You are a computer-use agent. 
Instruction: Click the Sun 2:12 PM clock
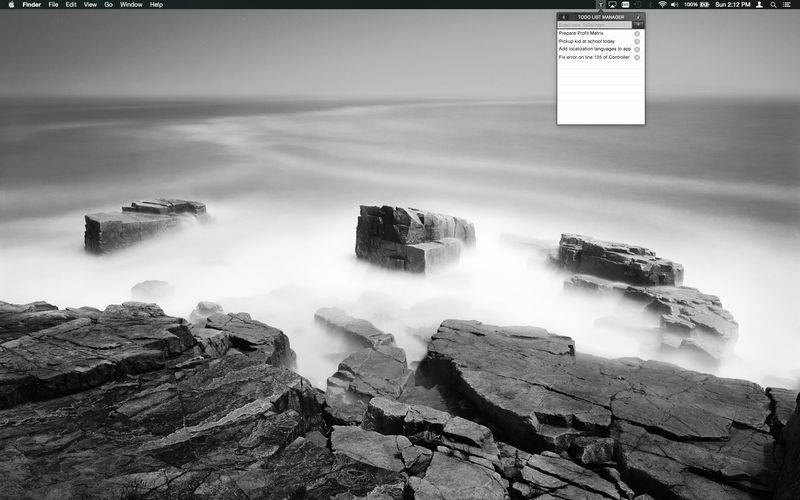(x=732, y=5)
